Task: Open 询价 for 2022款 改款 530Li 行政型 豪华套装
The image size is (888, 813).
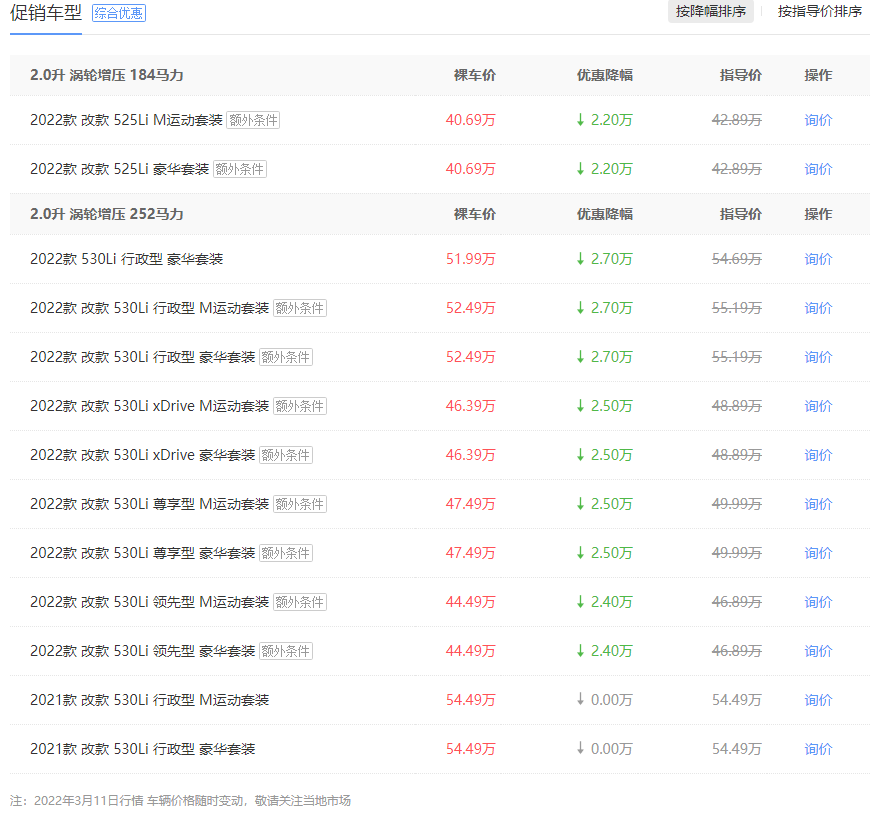Action: (818, 357)
